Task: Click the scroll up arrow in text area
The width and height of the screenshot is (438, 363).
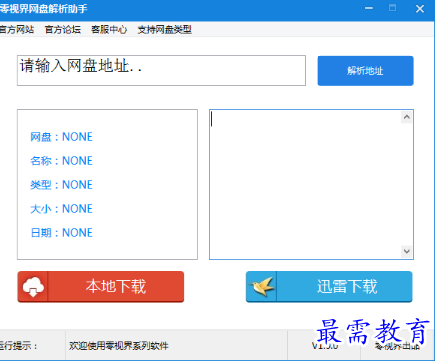Action: [407, 117]
